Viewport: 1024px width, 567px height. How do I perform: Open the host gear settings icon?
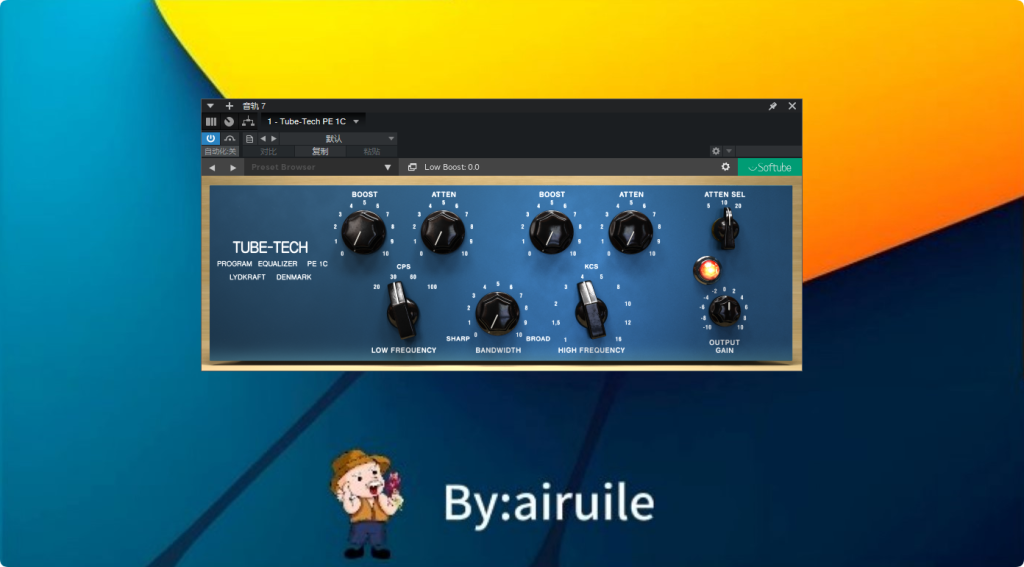pos(716,151)
